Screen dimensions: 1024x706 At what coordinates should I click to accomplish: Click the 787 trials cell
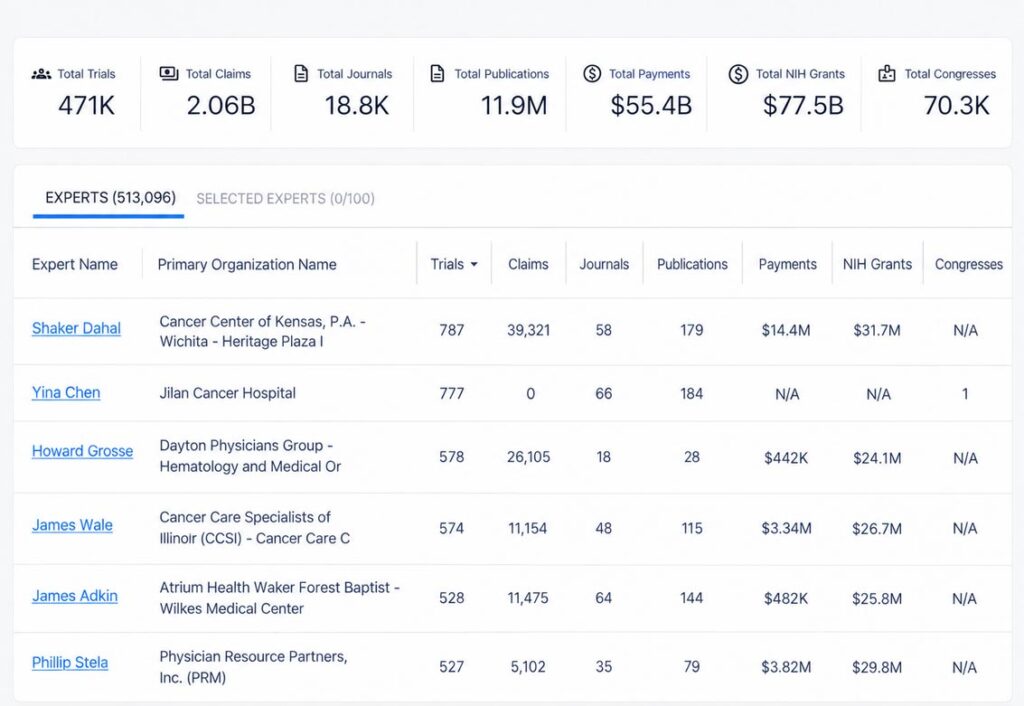click(x=451, y=330)
